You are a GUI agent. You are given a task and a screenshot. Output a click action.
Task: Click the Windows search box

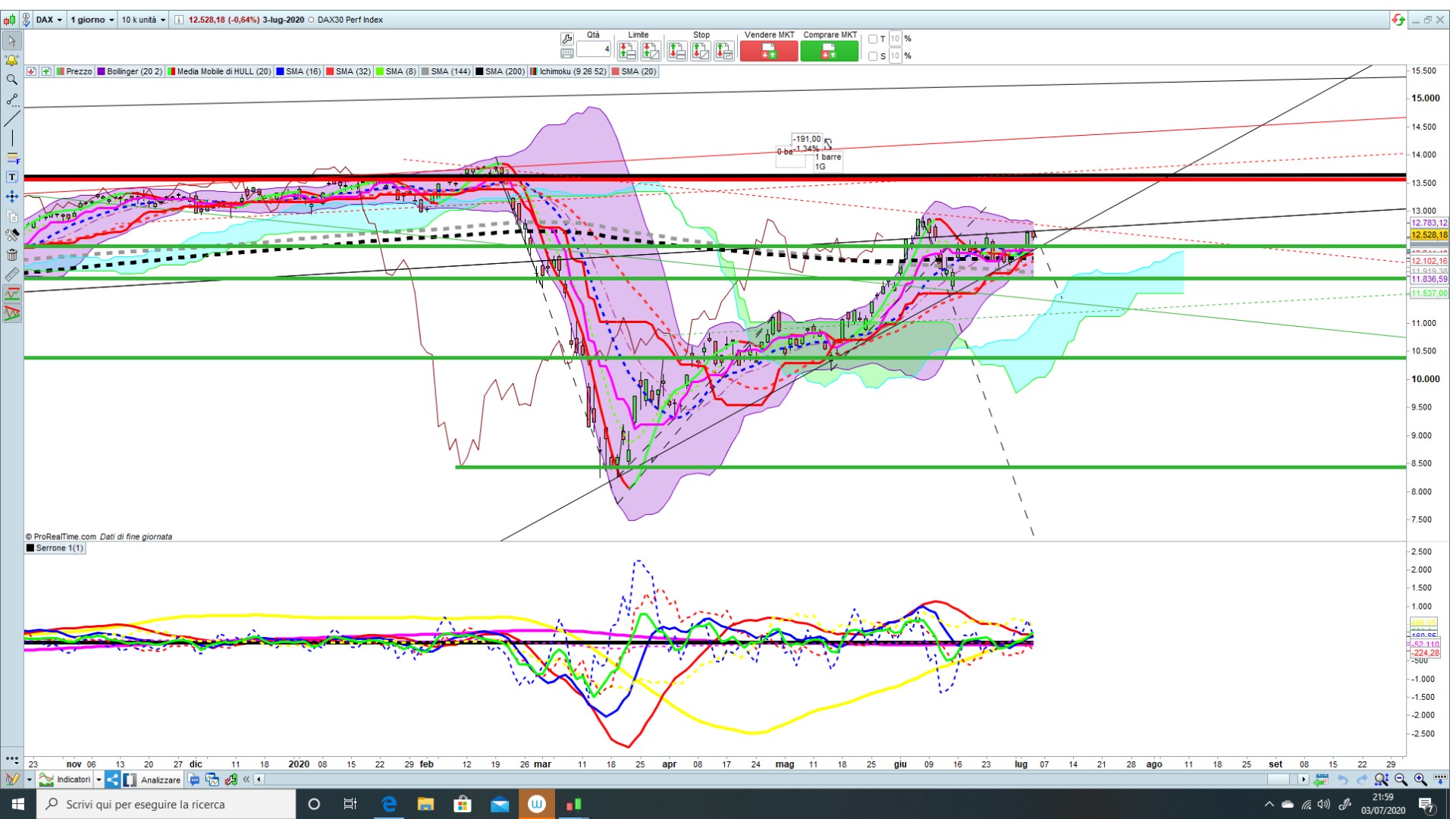(166, 804)
